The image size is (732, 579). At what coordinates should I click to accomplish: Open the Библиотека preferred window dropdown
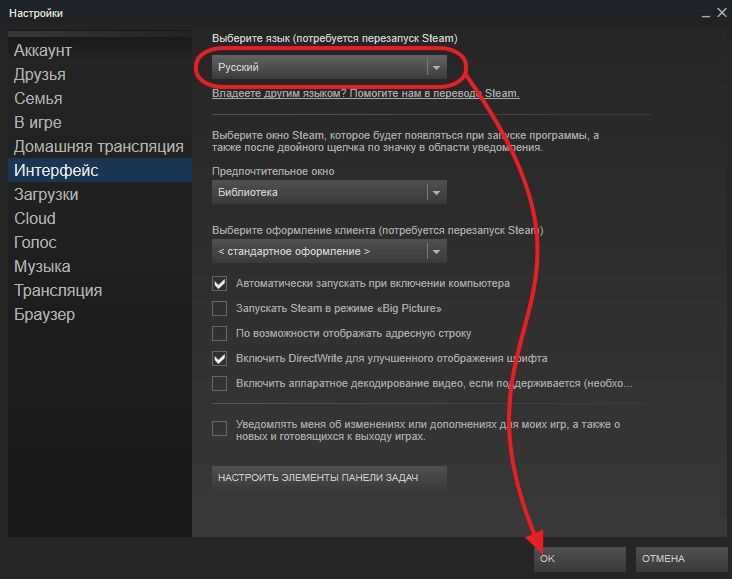tap(329, 192)
